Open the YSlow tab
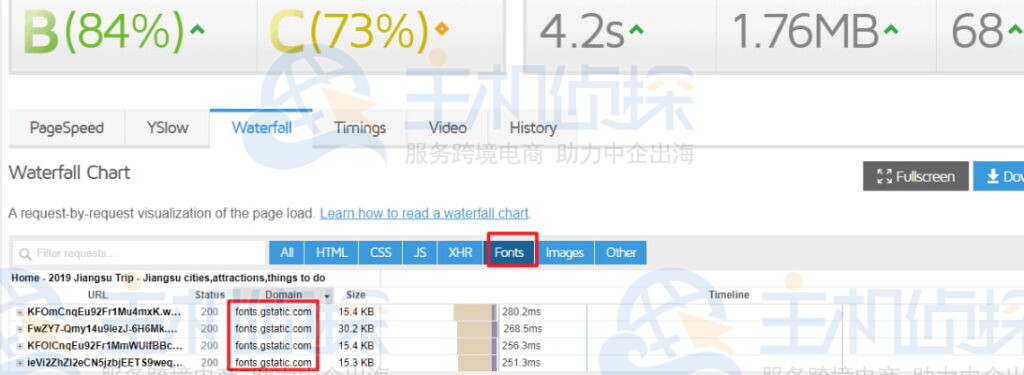The image size is (1024, 375). 167,127
